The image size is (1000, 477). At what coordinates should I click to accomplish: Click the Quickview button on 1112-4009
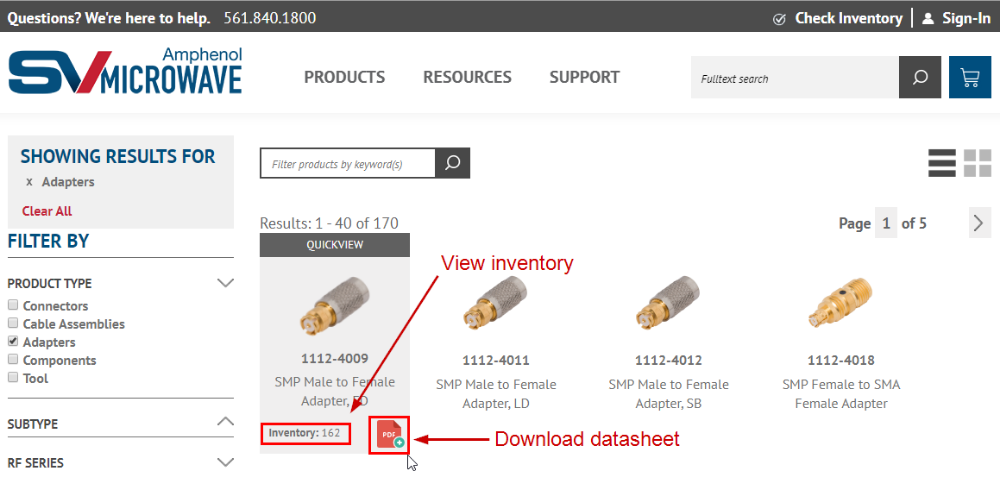tap(335, 246)
